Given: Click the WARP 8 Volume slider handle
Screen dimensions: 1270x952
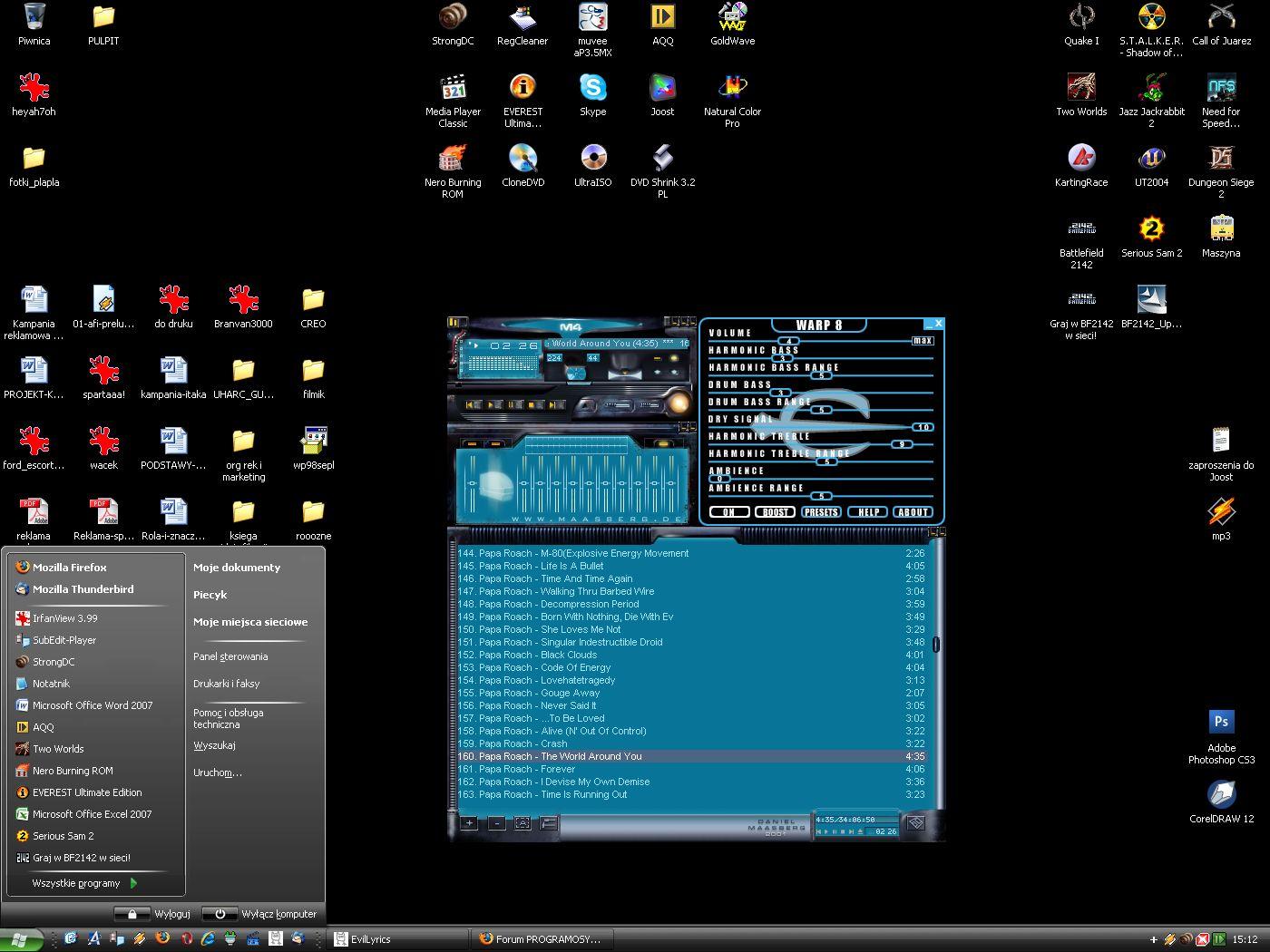Looking at the screenshot, I should pos(789,341).
